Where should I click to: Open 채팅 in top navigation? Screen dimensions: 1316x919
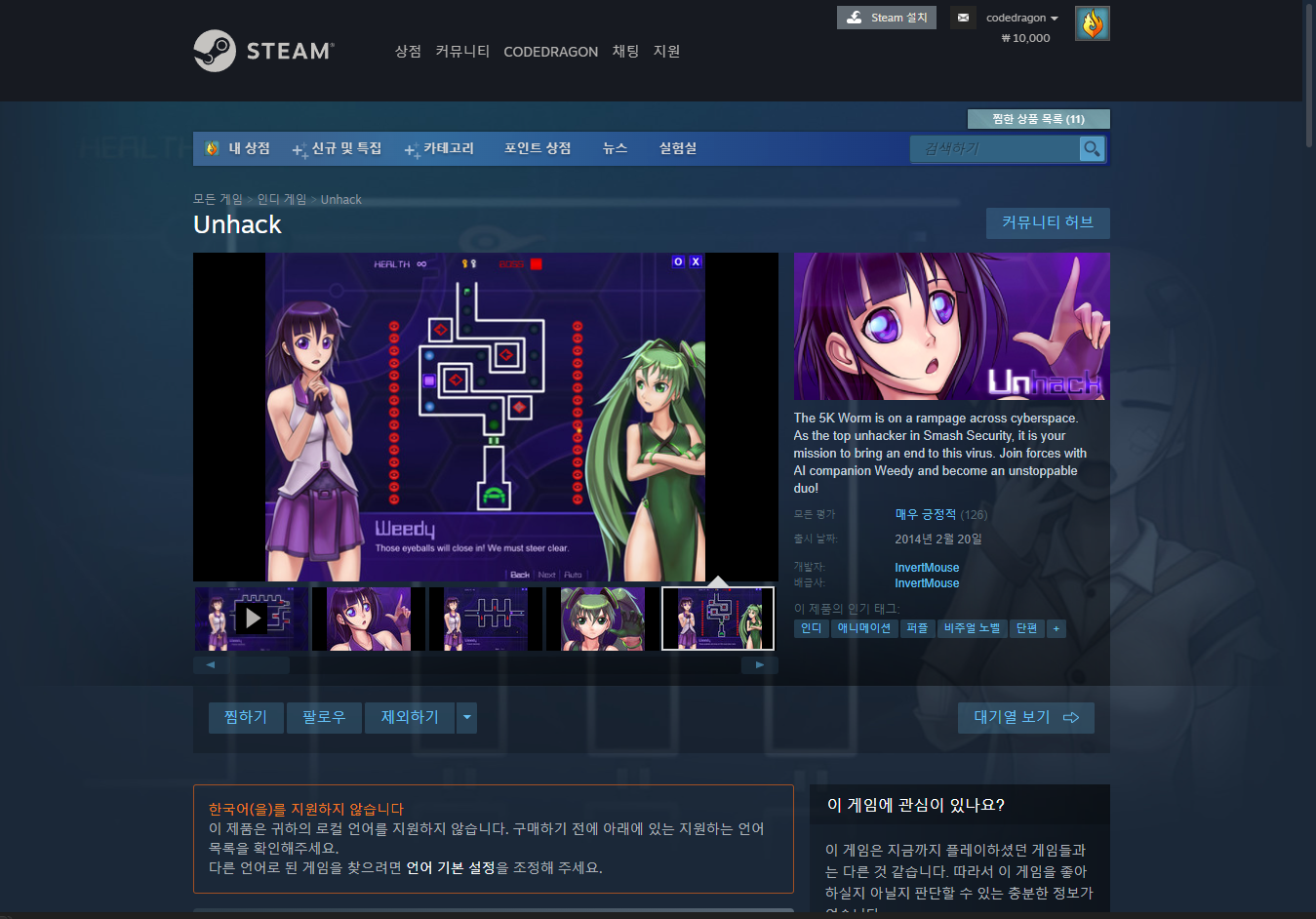pos(625,51)
